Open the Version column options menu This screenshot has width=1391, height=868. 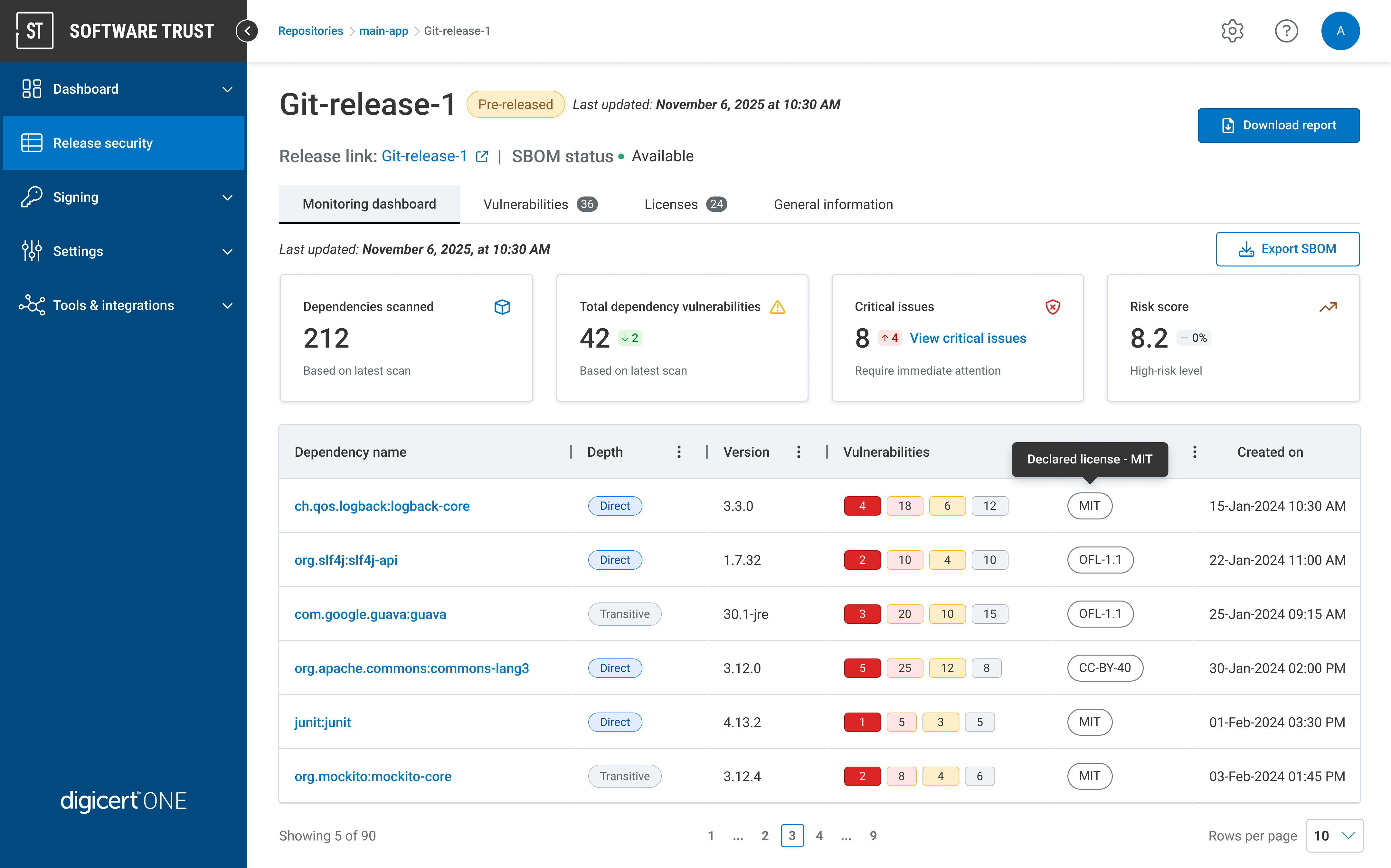tap(798, 452)
